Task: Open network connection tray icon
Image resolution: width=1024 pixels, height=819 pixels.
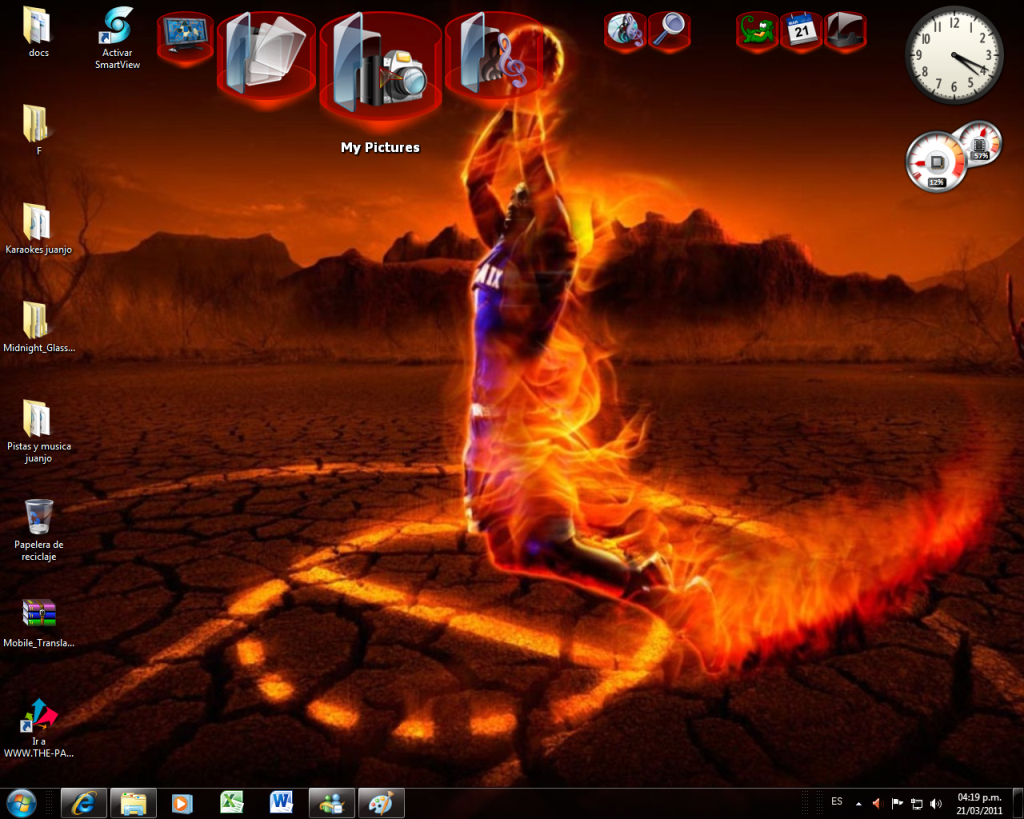Action: (x=917, y=804)
